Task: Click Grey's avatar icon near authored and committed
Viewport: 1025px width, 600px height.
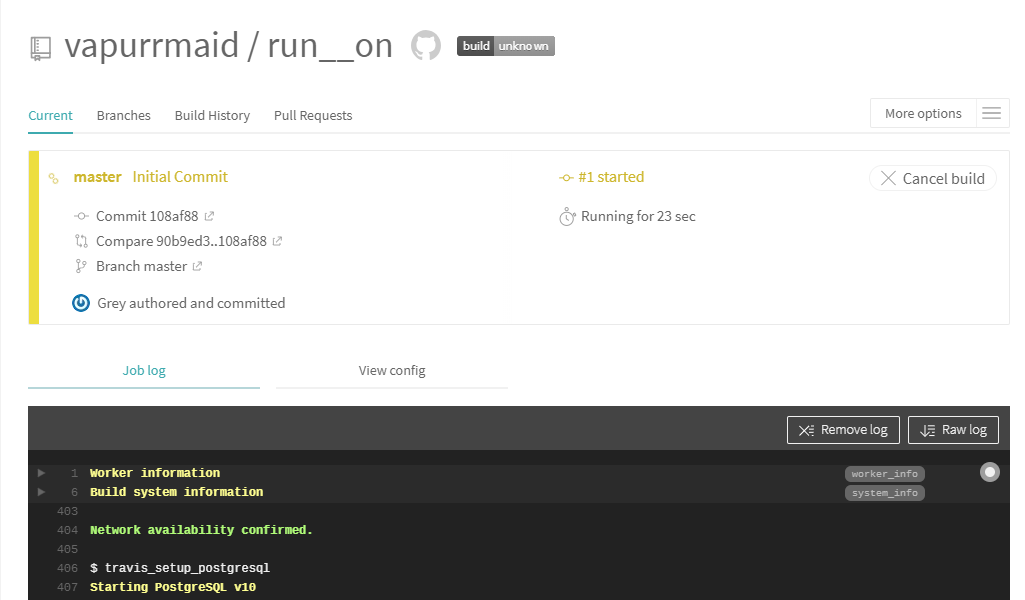Action: [x=80, y=302]
